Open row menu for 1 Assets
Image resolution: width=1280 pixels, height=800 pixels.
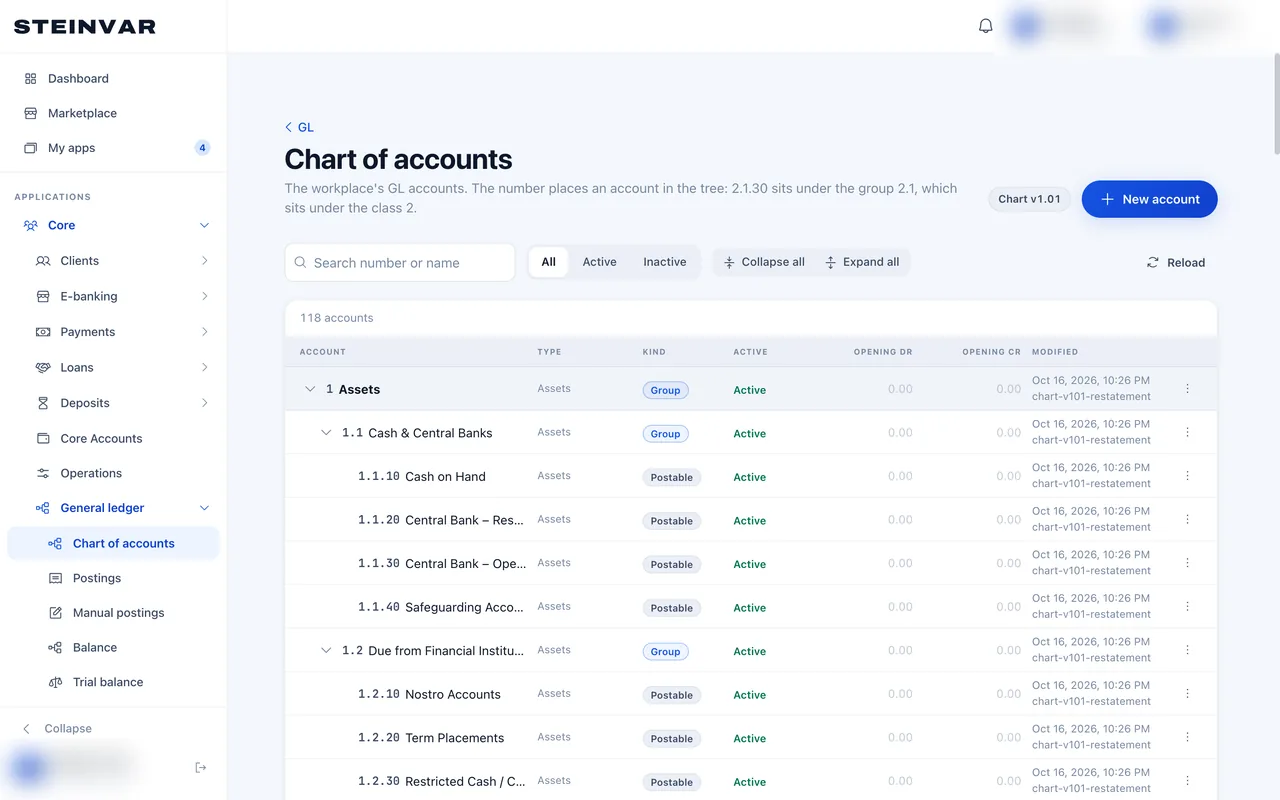click(1187, 389)
